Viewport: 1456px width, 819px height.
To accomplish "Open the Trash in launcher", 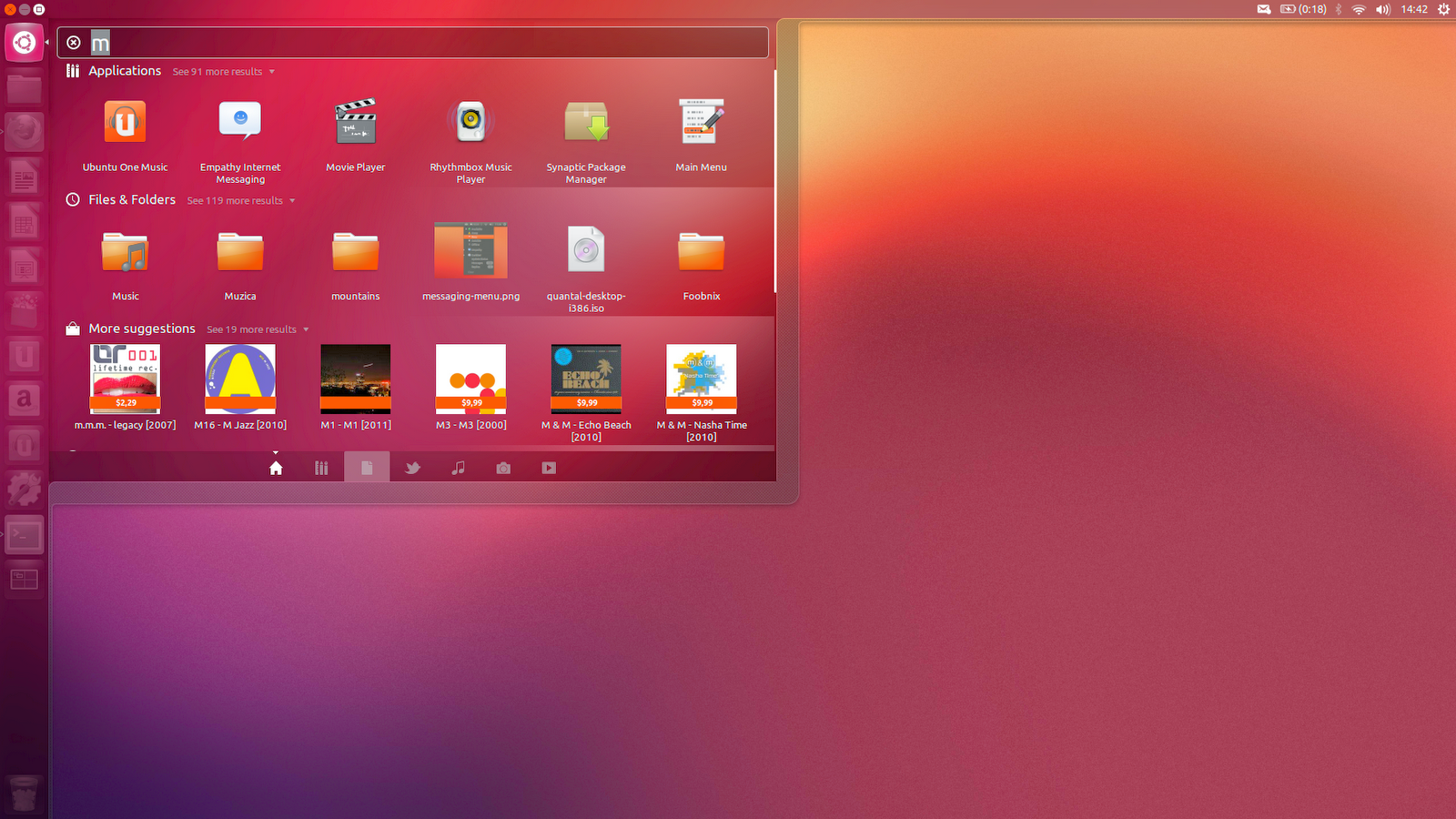I will click(25, 794).
